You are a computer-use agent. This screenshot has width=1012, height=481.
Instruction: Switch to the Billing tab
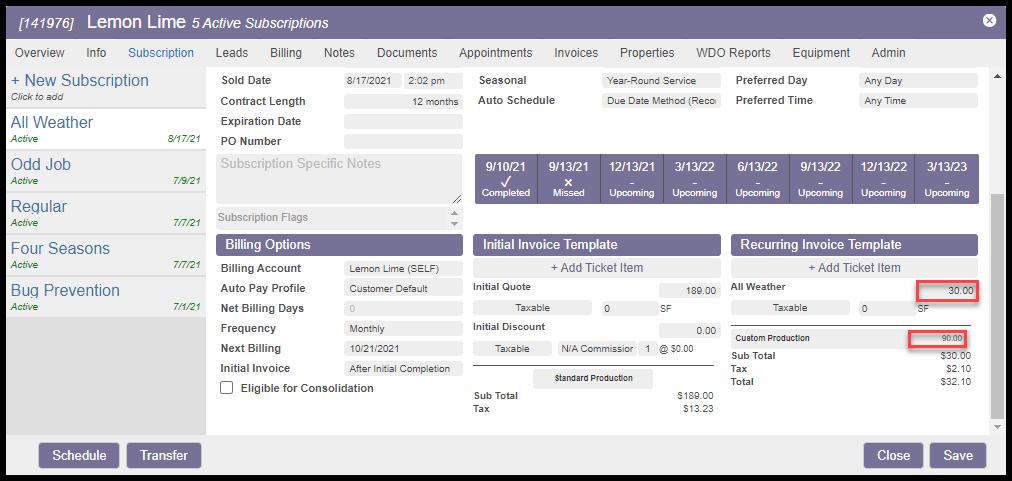pos(285,52)
